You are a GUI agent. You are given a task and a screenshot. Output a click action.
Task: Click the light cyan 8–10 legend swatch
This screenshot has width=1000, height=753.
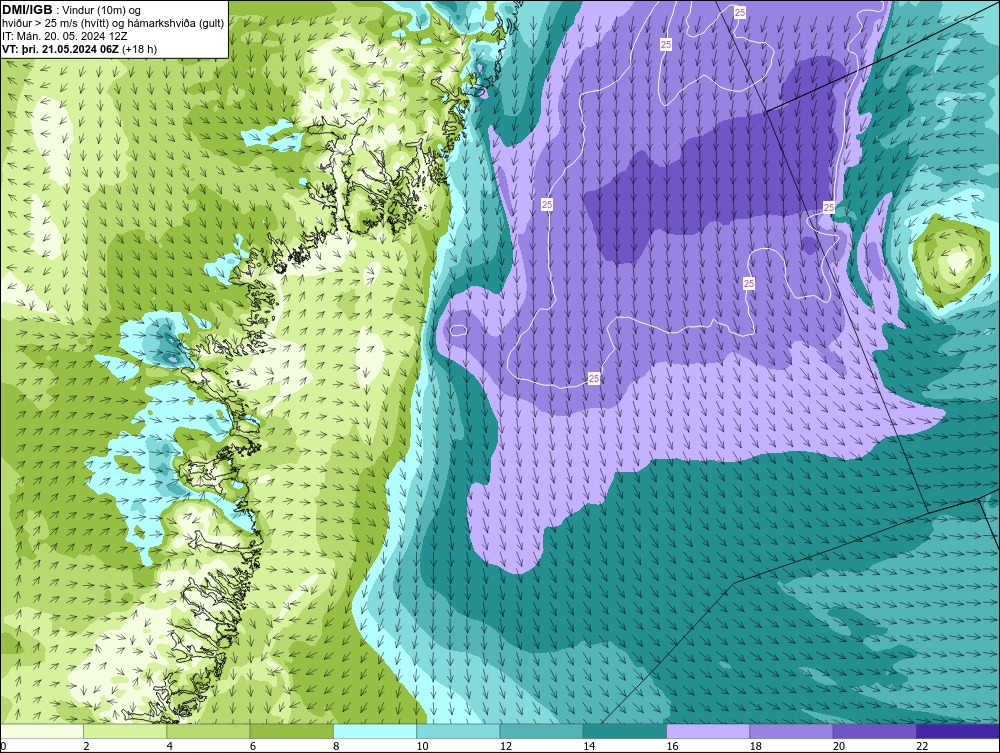pos(375,731)
